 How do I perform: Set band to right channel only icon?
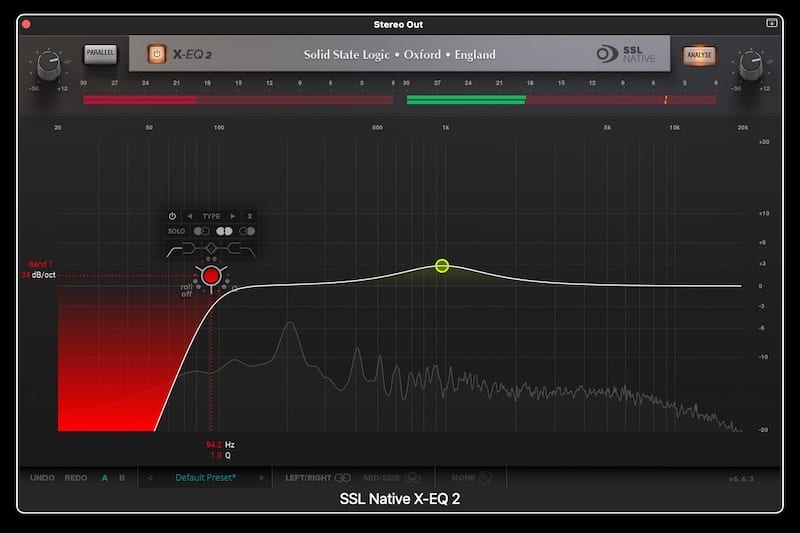pos(247,232)
